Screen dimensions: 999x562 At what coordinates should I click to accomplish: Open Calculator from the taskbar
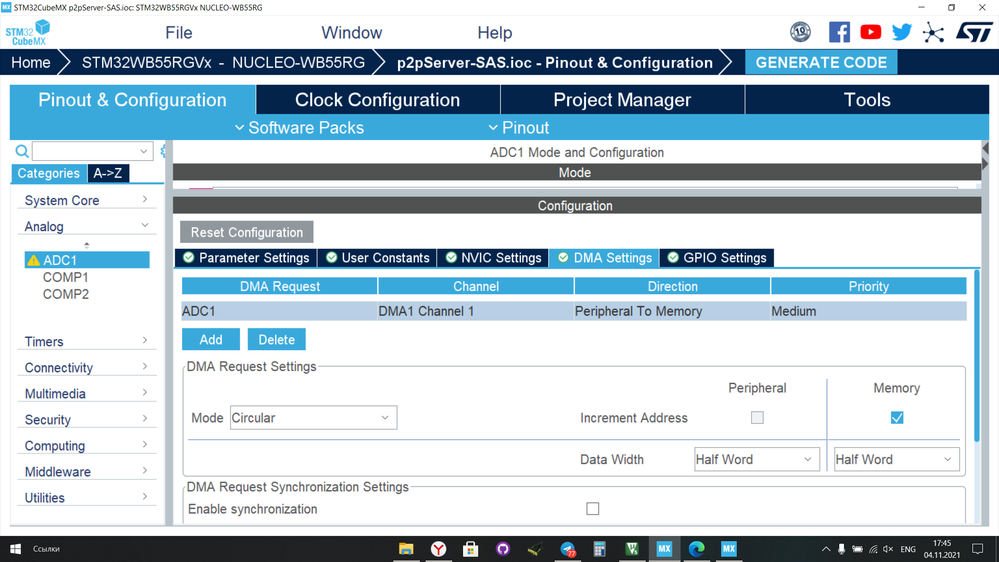pos(600,549)
